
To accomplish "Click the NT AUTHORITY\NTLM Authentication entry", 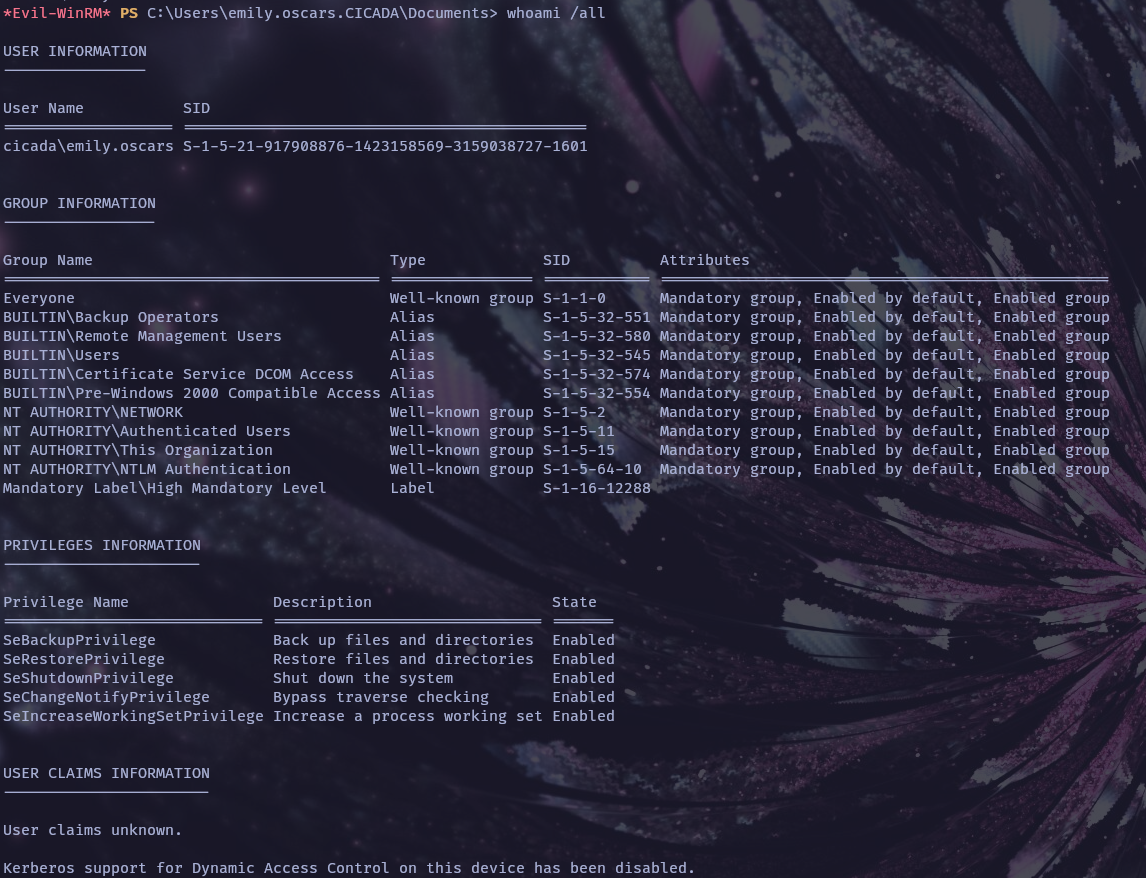I will tap(147, 469).
